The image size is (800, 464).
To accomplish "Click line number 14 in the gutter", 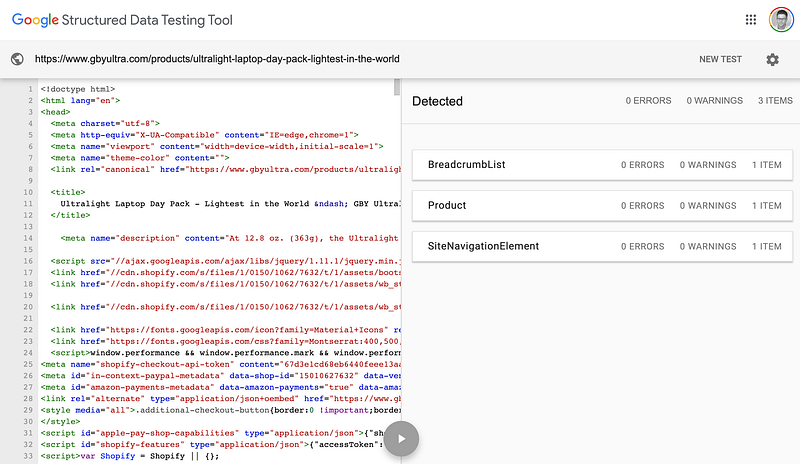I will pyautogui.click(x=28, y=238).
